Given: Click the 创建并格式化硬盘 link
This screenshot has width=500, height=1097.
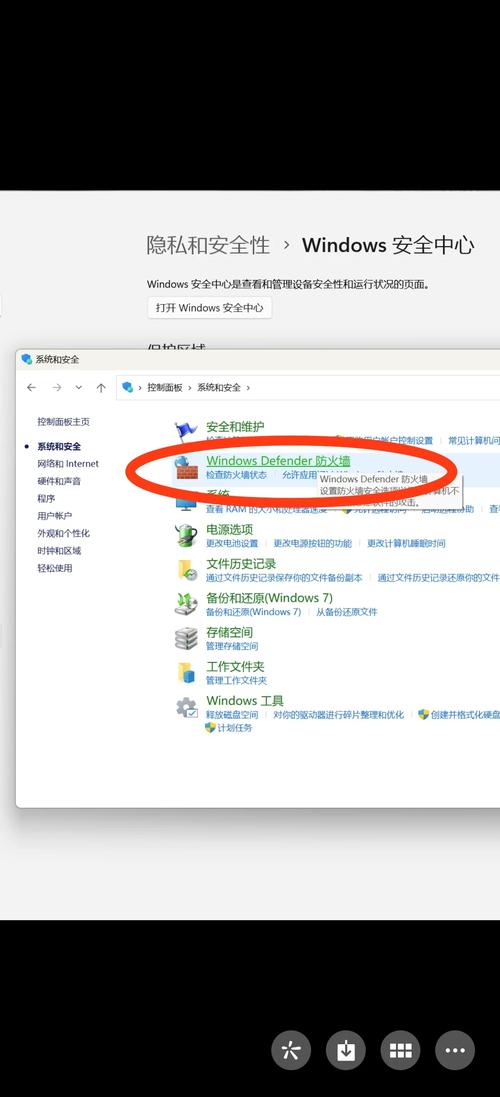Looking at the screenshot, I should [466, 715].
